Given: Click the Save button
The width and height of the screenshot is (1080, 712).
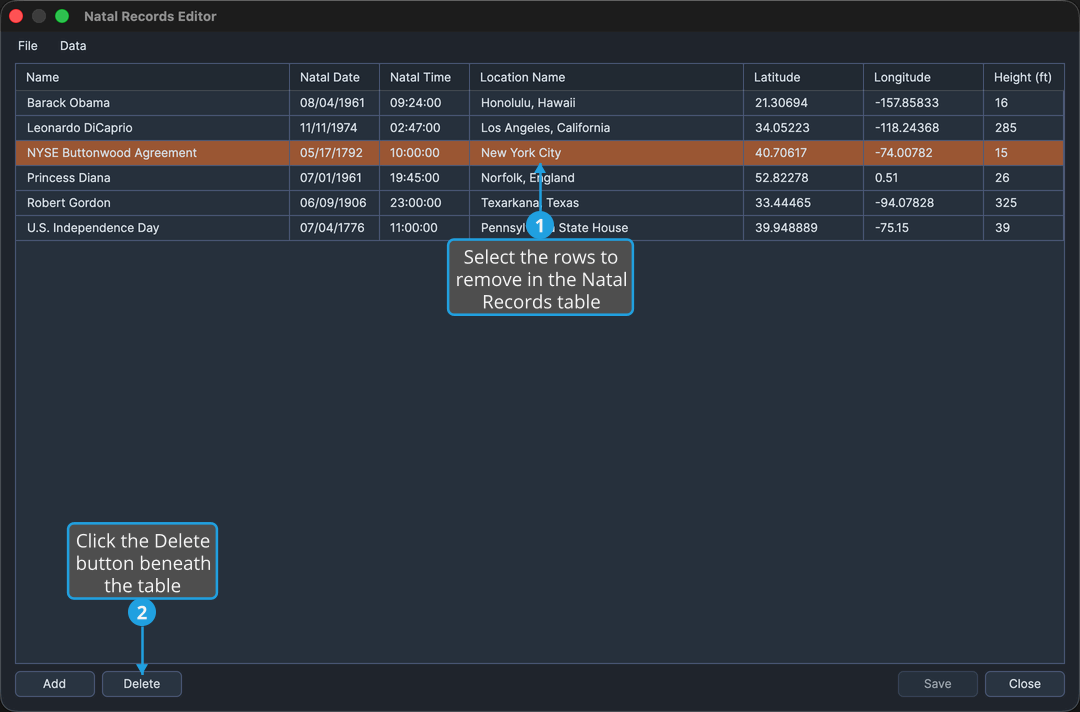Looking at the screenshot, I should 937,684.
